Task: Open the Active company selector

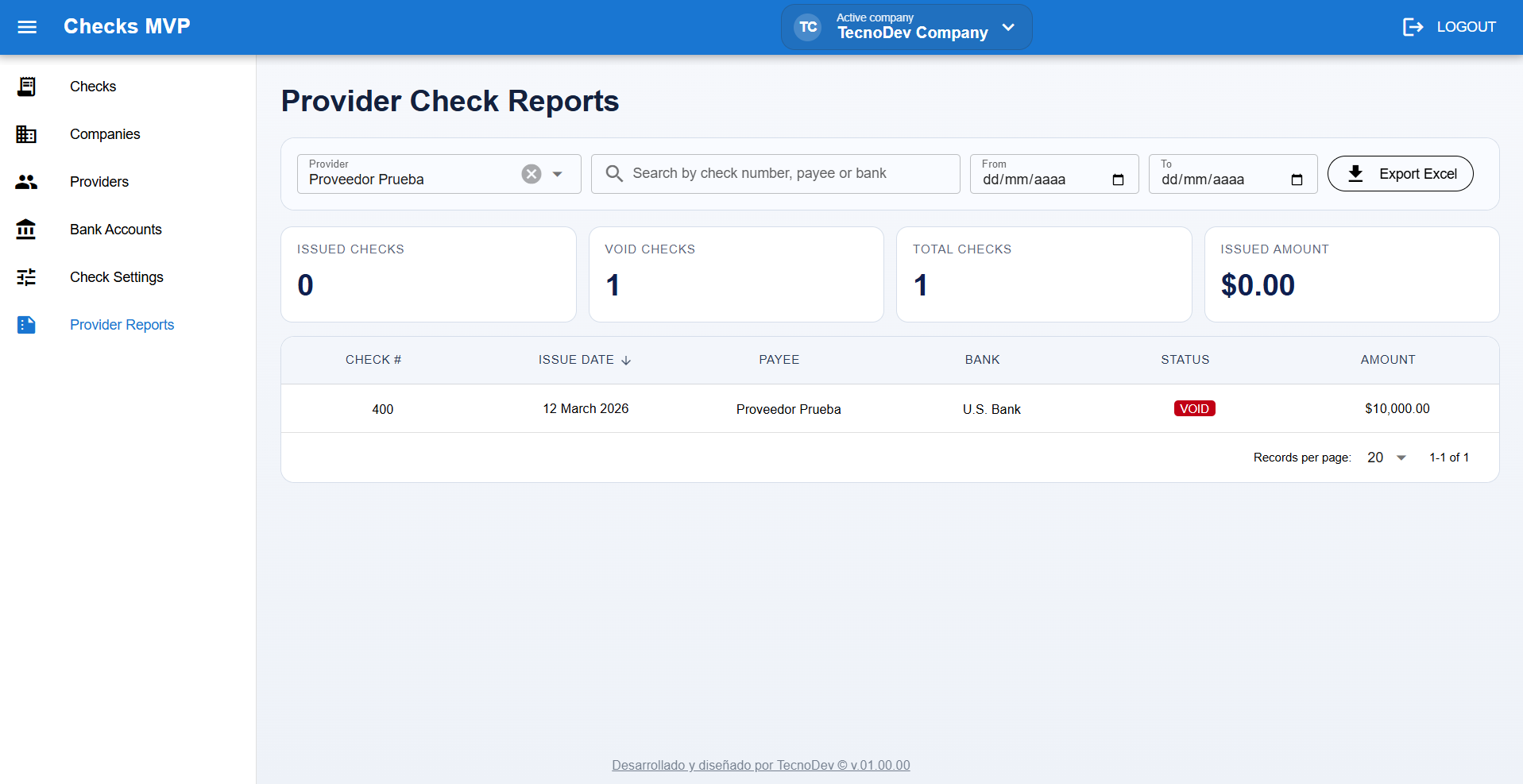Action: tap(906, 27)
